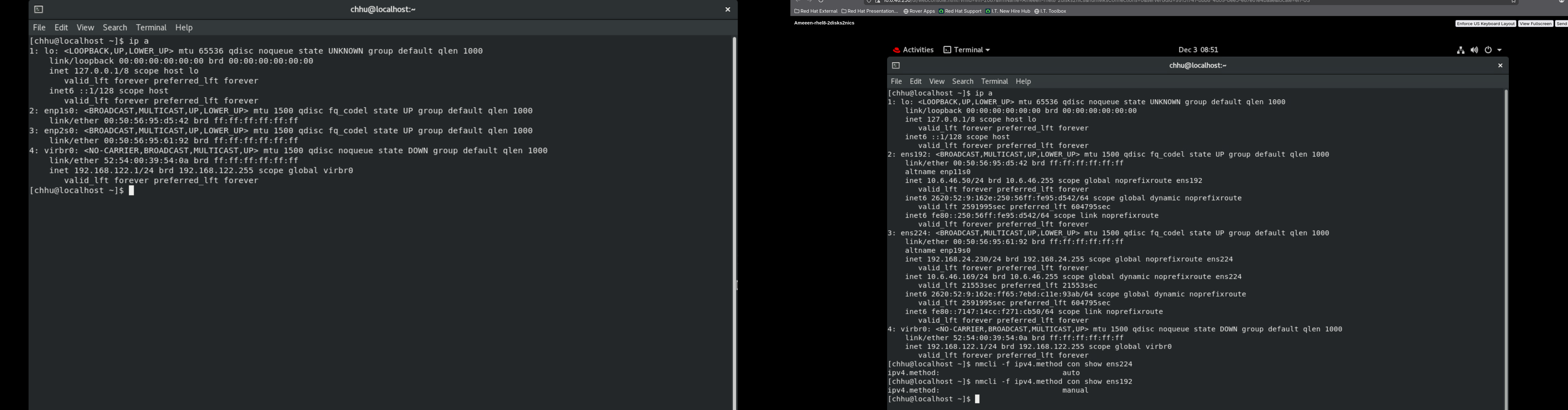Open Red Hat Support bookmark
1568x410 pixels.
[x=960, y=11]
